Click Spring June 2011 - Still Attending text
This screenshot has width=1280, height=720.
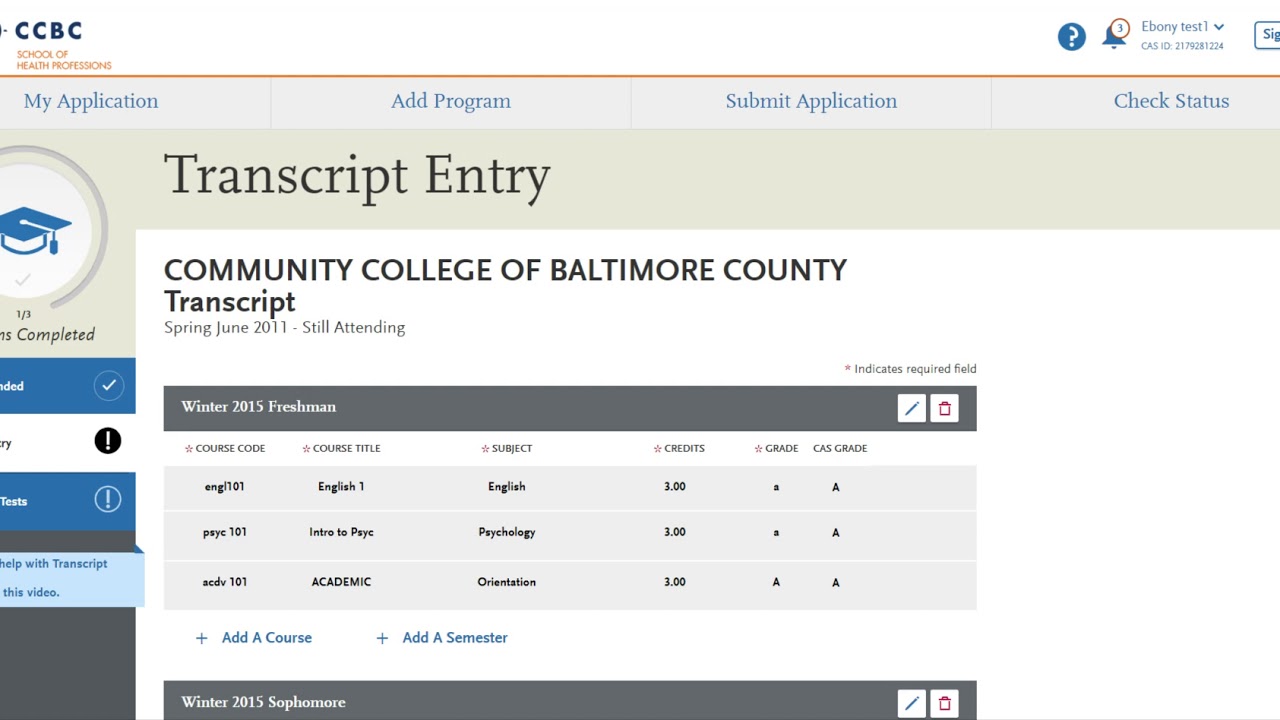pyautogui.click(x=284, y=327)
